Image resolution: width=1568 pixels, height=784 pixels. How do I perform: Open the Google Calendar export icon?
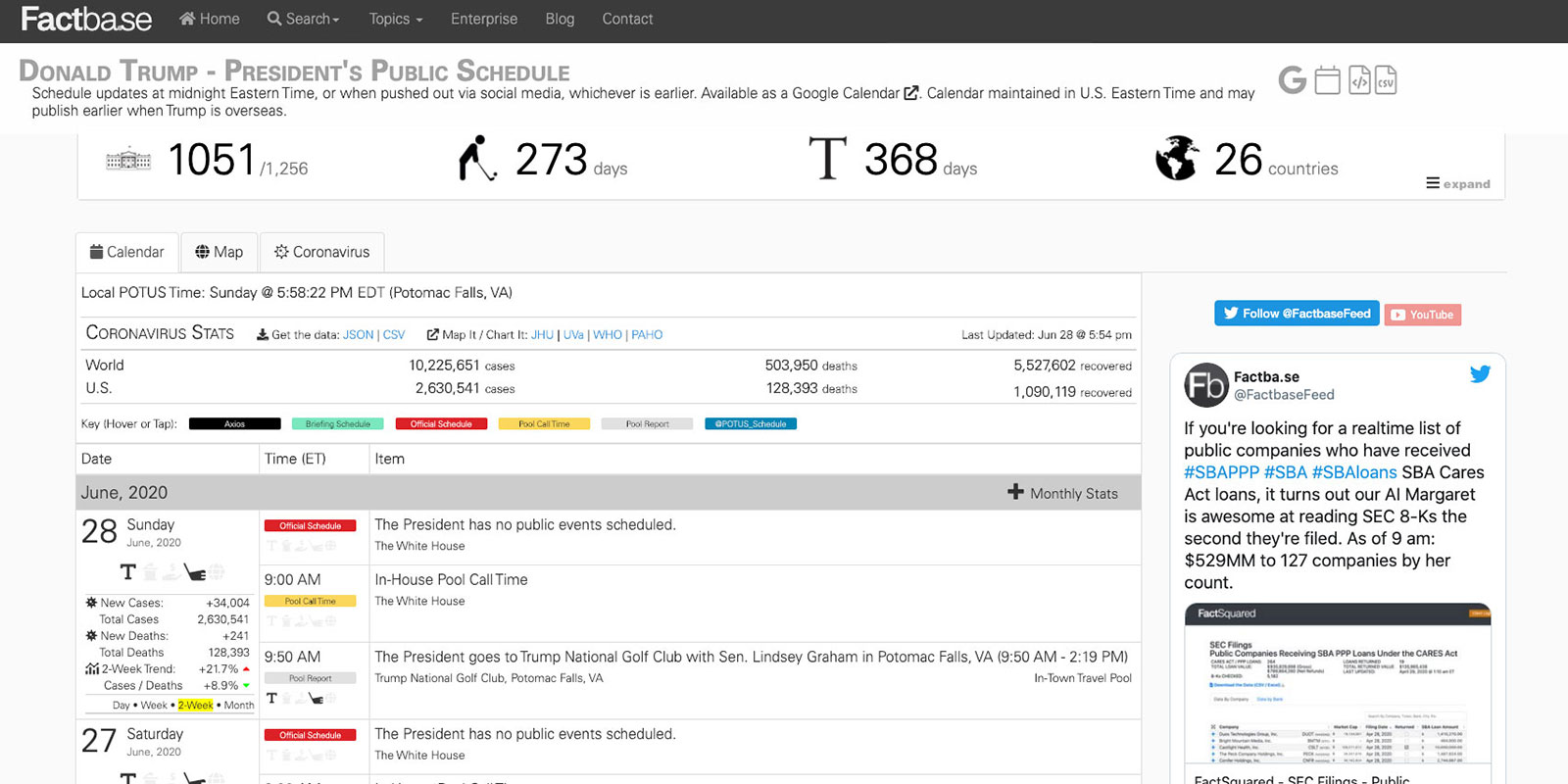point(1293,80)
